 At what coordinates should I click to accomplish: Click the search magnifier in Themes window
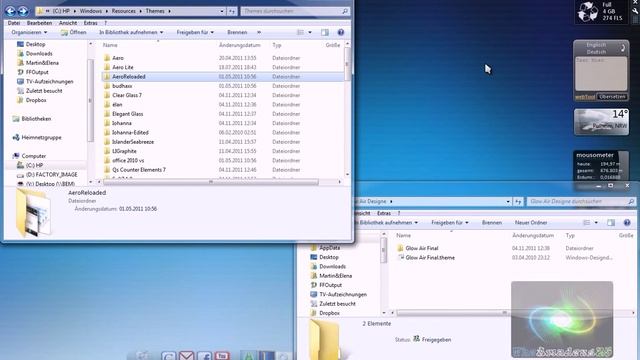[x=345, y=11]
